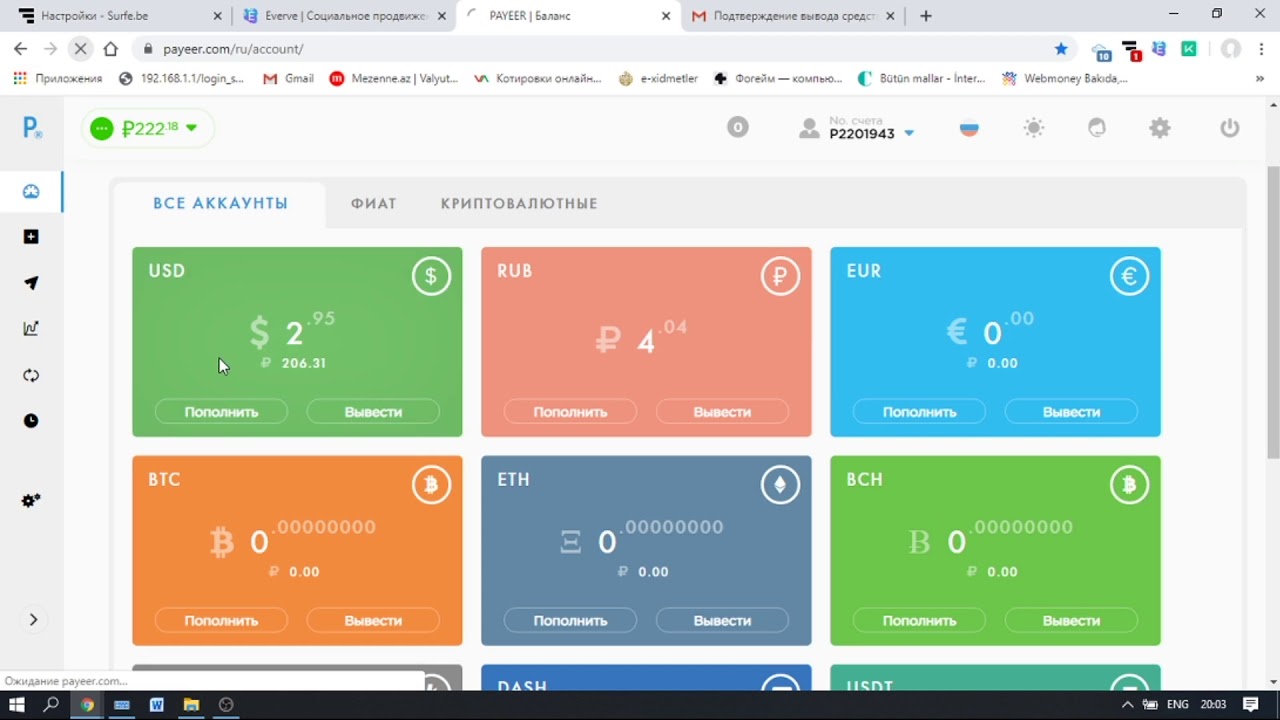Image resolution: width=1280 pixels, height=720 pixels.
Task: Stop loading the page
Action: click(x=81, y=48)
